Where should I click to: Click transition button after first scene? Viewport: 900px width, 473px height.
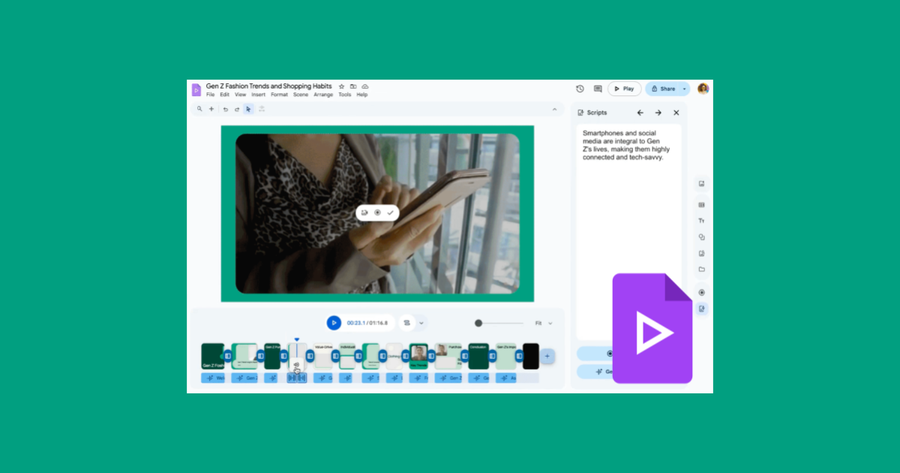(x=228, y=356)
